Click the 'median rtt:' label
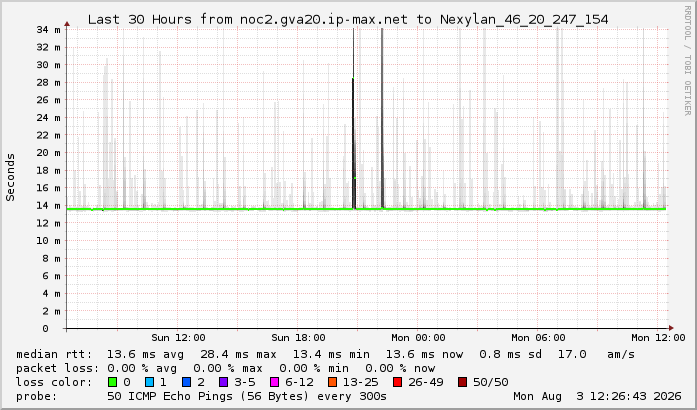This screenshot has width=697, height=410. click(54, 354)
